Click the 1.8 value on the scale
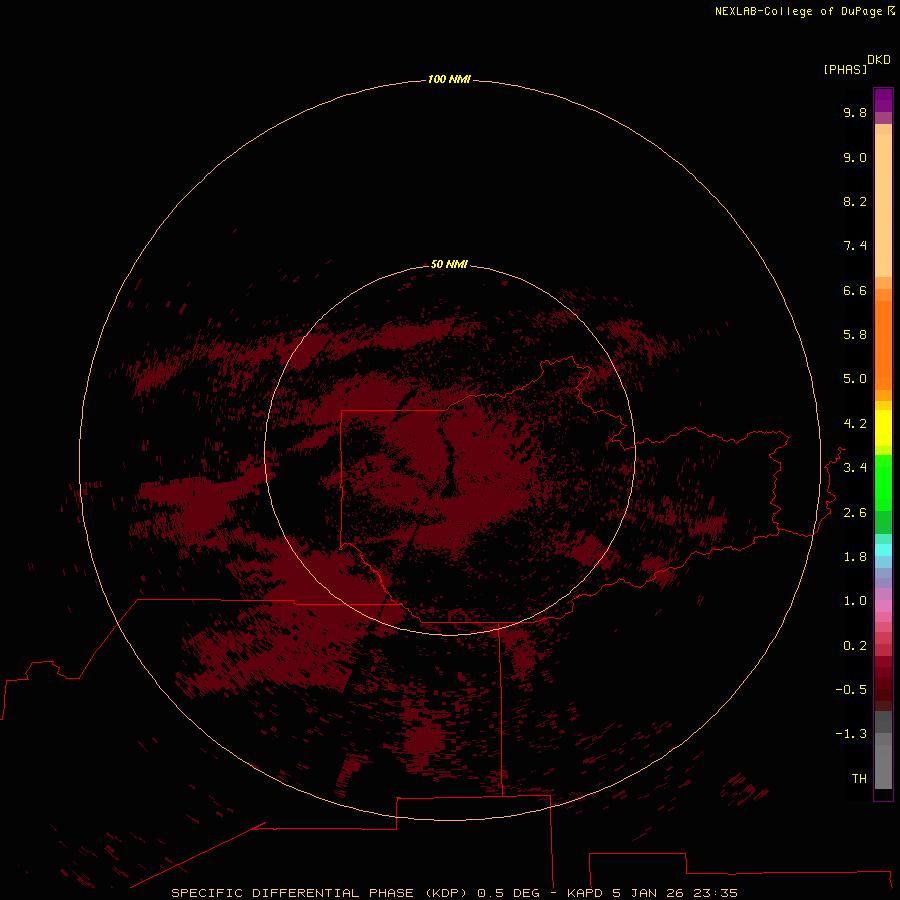 coord(855,557)
